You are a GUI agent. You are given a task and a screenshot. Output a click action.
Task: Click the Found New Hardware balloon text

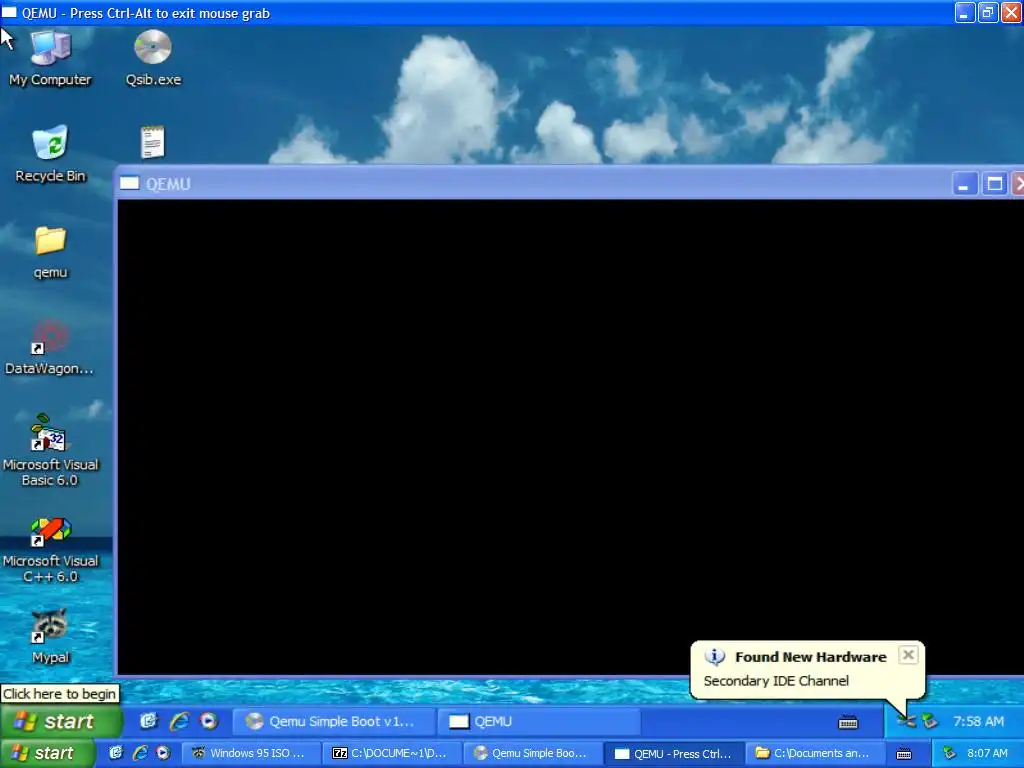point(776,681)
